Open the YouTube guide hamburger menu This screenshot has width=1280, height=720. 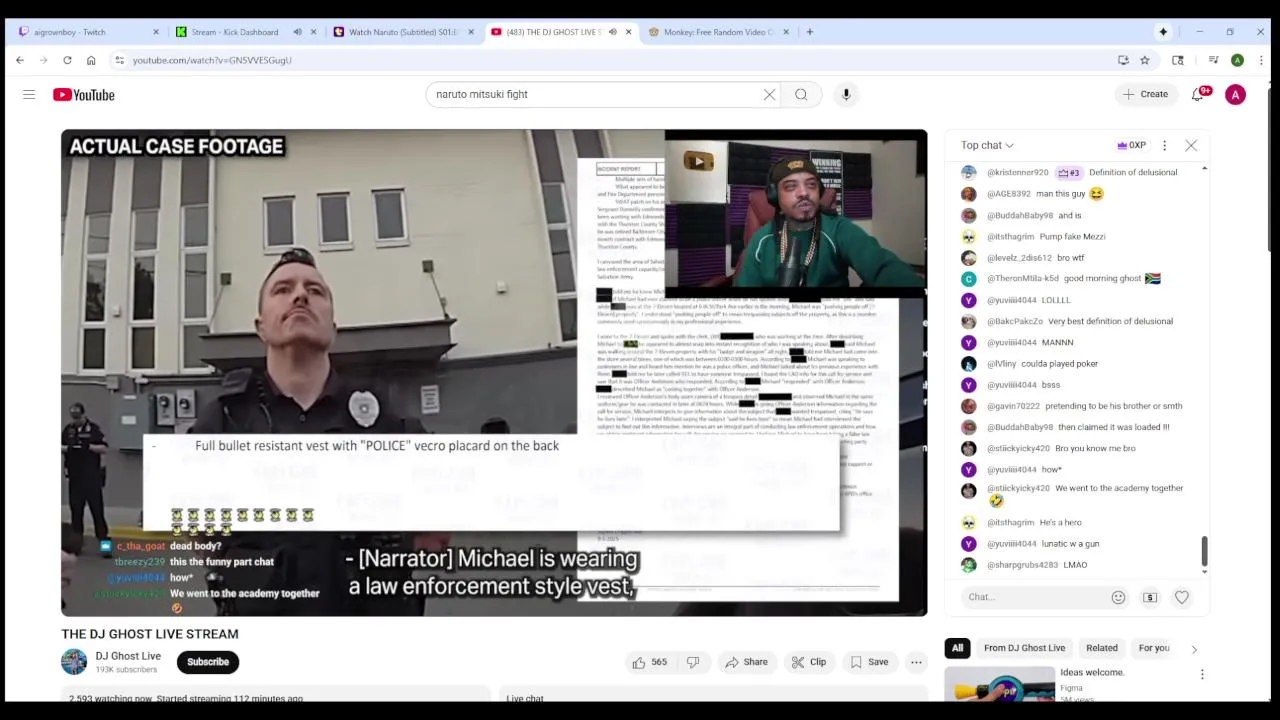[29, 94]
